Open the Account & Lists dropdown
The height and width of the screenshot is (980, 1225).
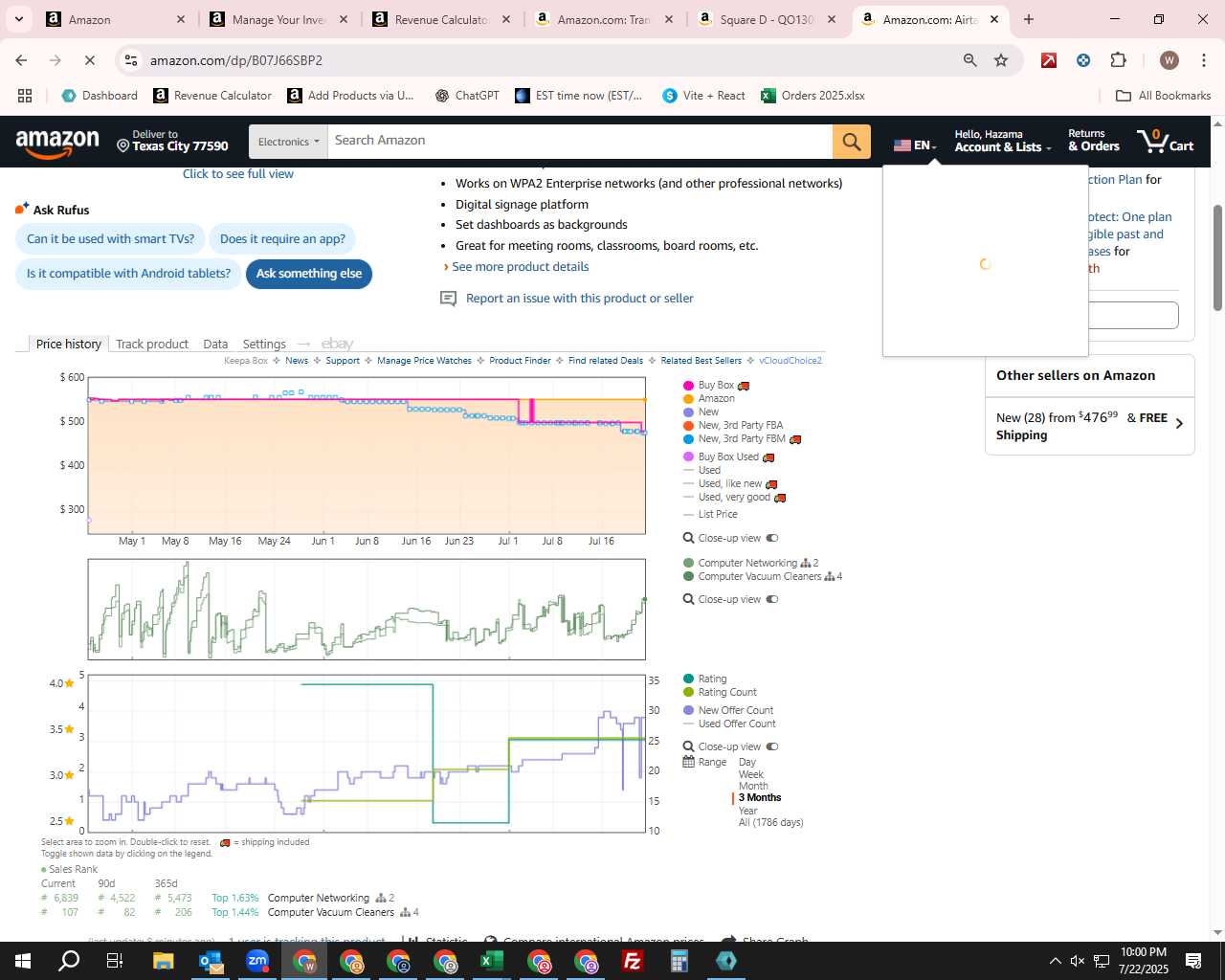tap(1003, 141)
